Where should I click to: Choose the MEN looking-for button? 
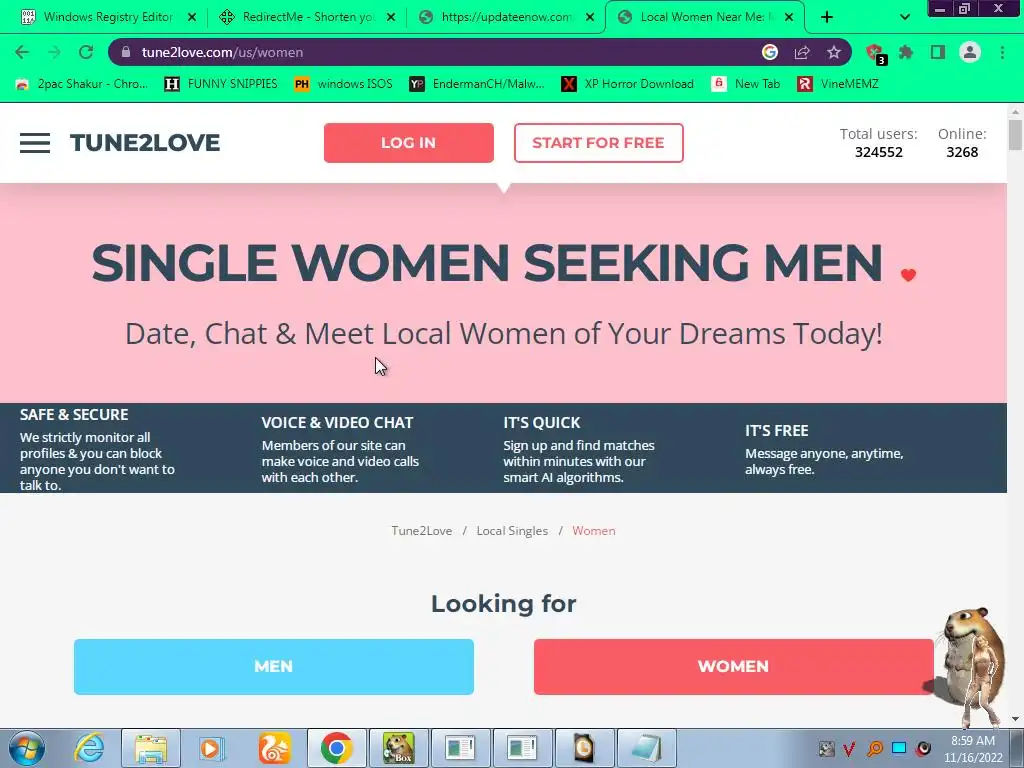274,667
